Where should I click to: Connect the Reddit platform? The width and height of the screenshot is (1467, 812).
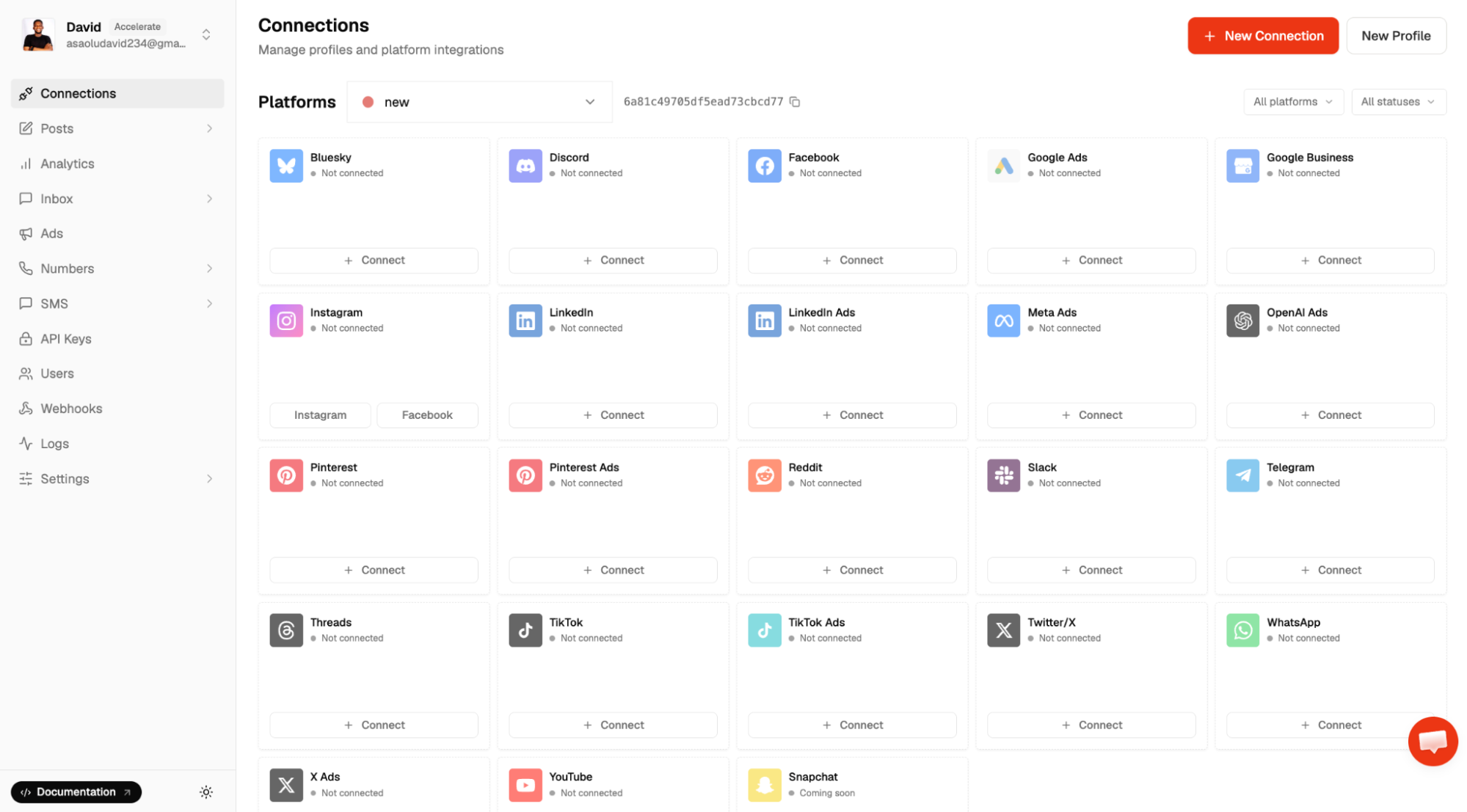852,570
